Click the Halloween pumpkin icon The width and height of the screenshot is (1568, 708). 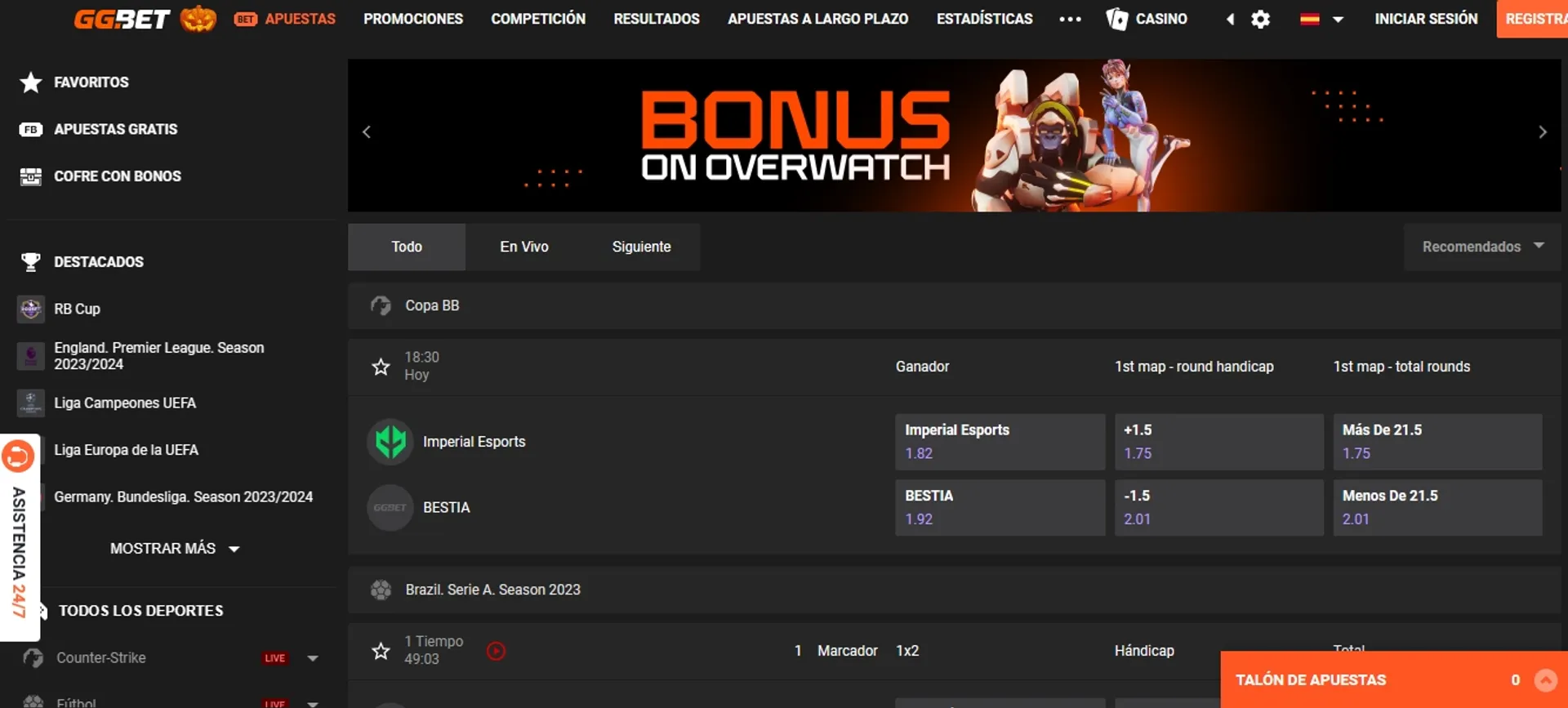point(198,18)
